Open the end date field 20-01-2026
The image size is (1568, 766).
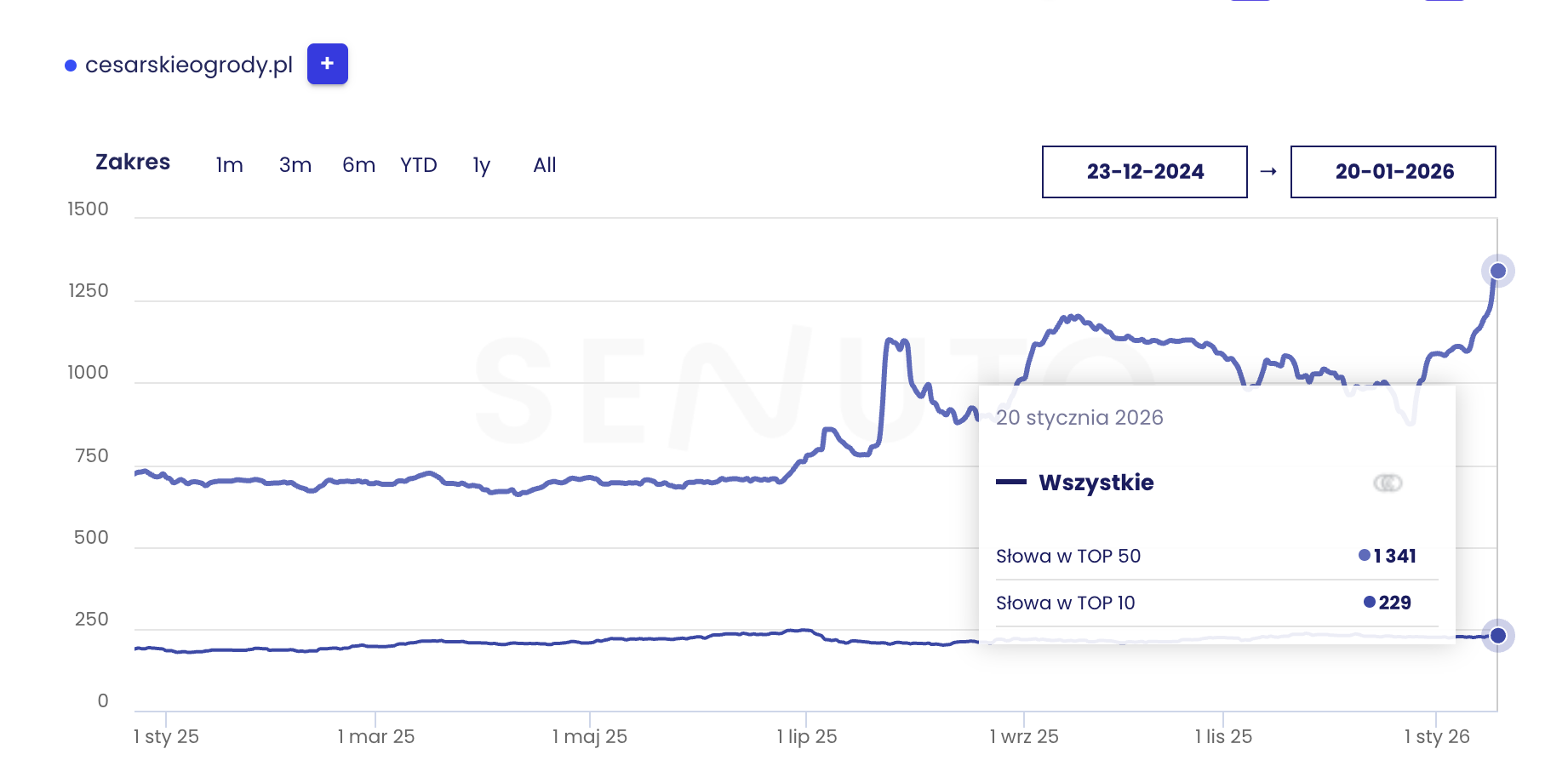click(1393, 172)
